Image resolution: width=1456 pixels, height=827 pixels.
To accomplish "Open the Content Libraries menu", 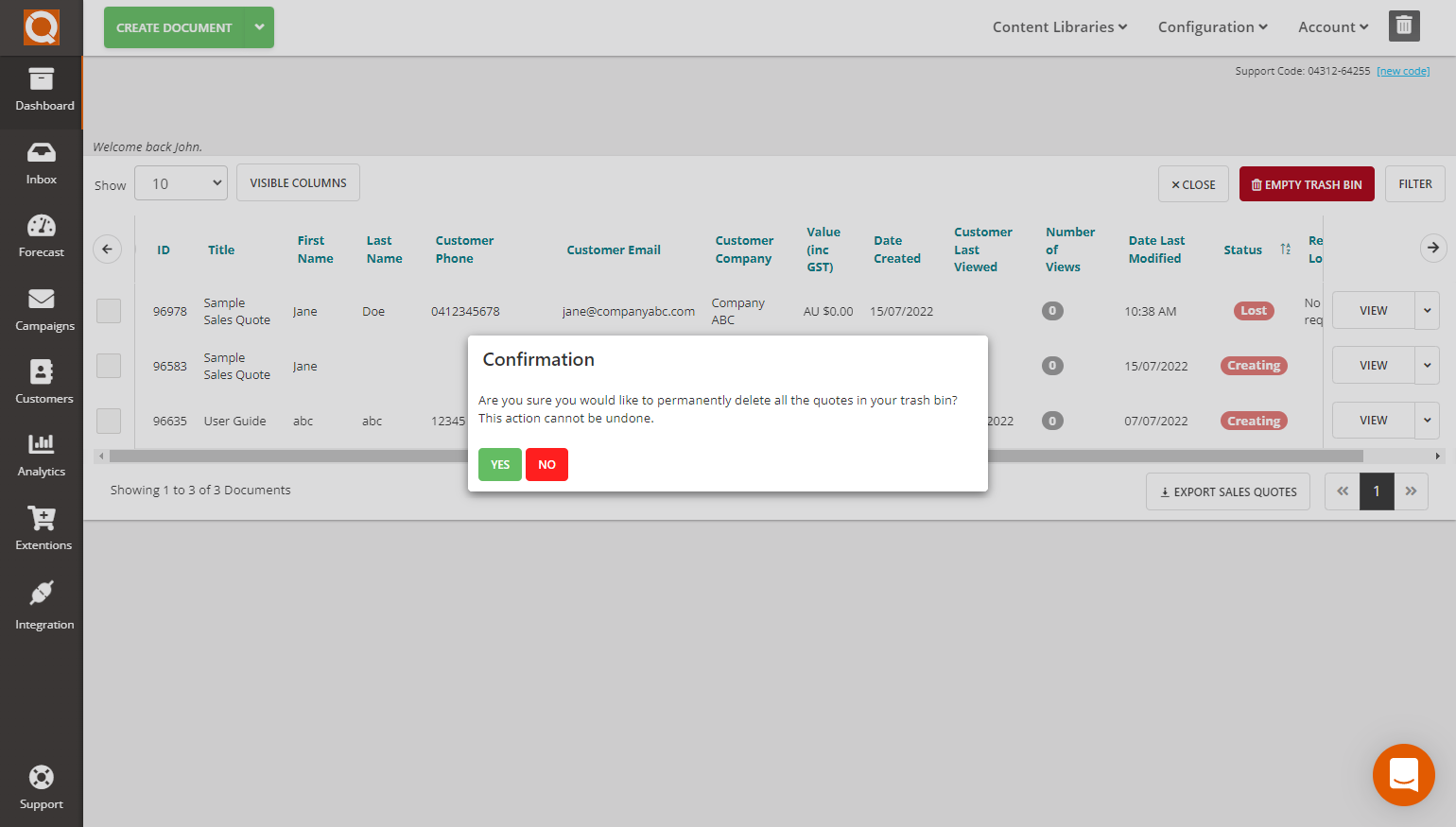I will point(1058,26).
